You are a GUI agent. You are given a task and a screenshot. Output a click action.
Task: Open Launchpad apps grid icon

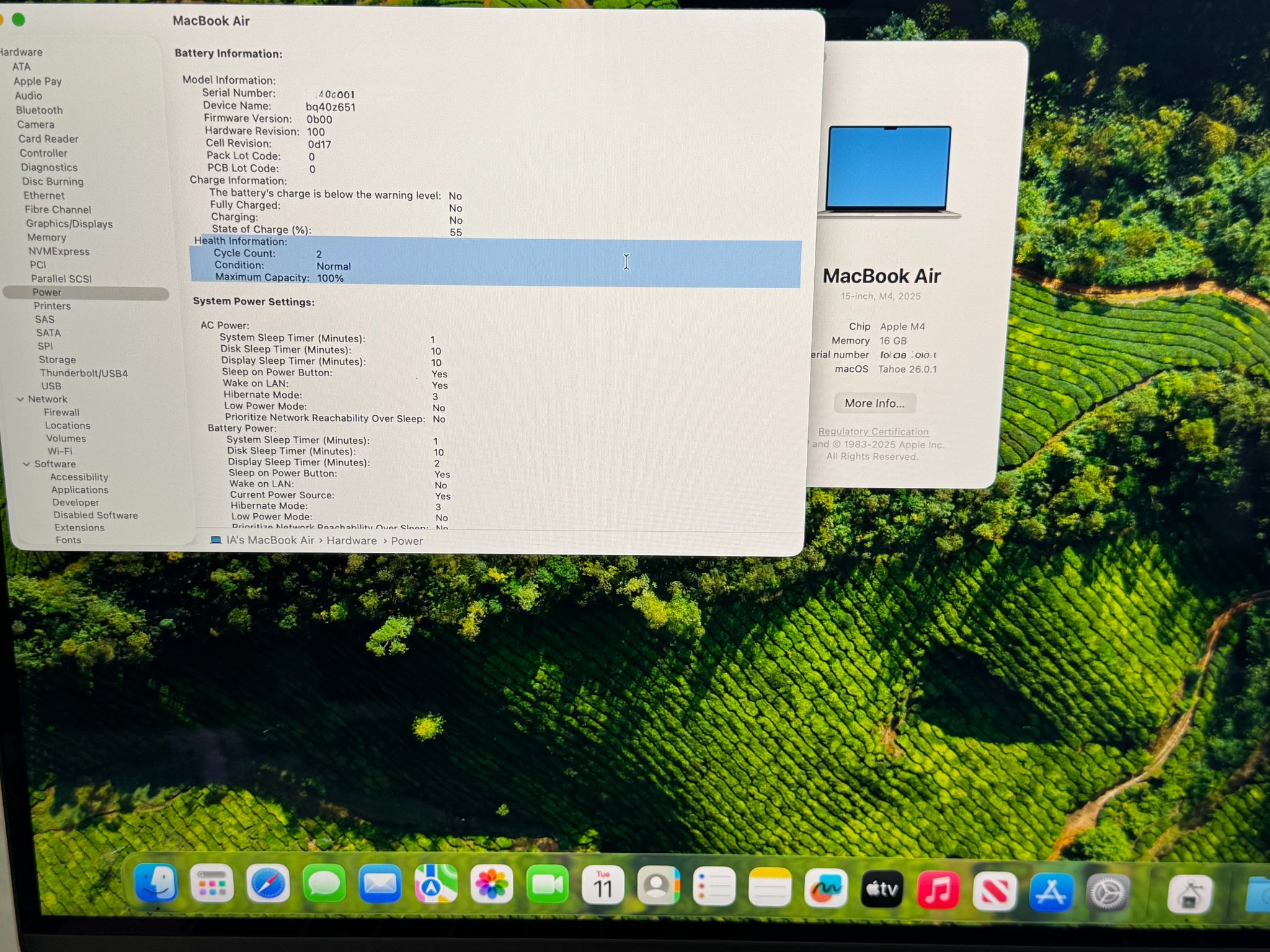(x=212, y=884)
